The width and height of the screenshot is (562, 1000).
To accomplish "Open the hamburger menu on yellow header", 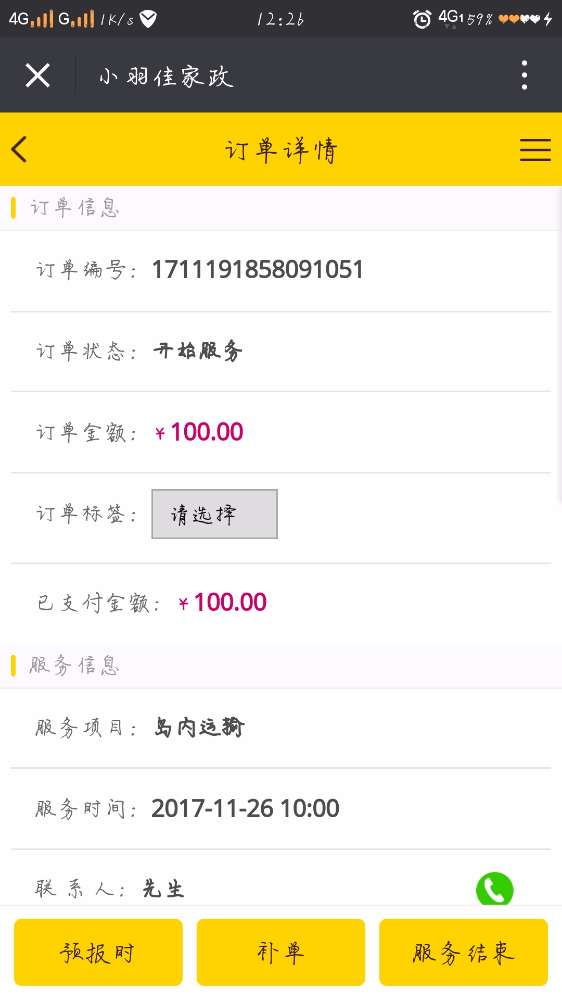I will pyautogui.click(x=535, y=150).
